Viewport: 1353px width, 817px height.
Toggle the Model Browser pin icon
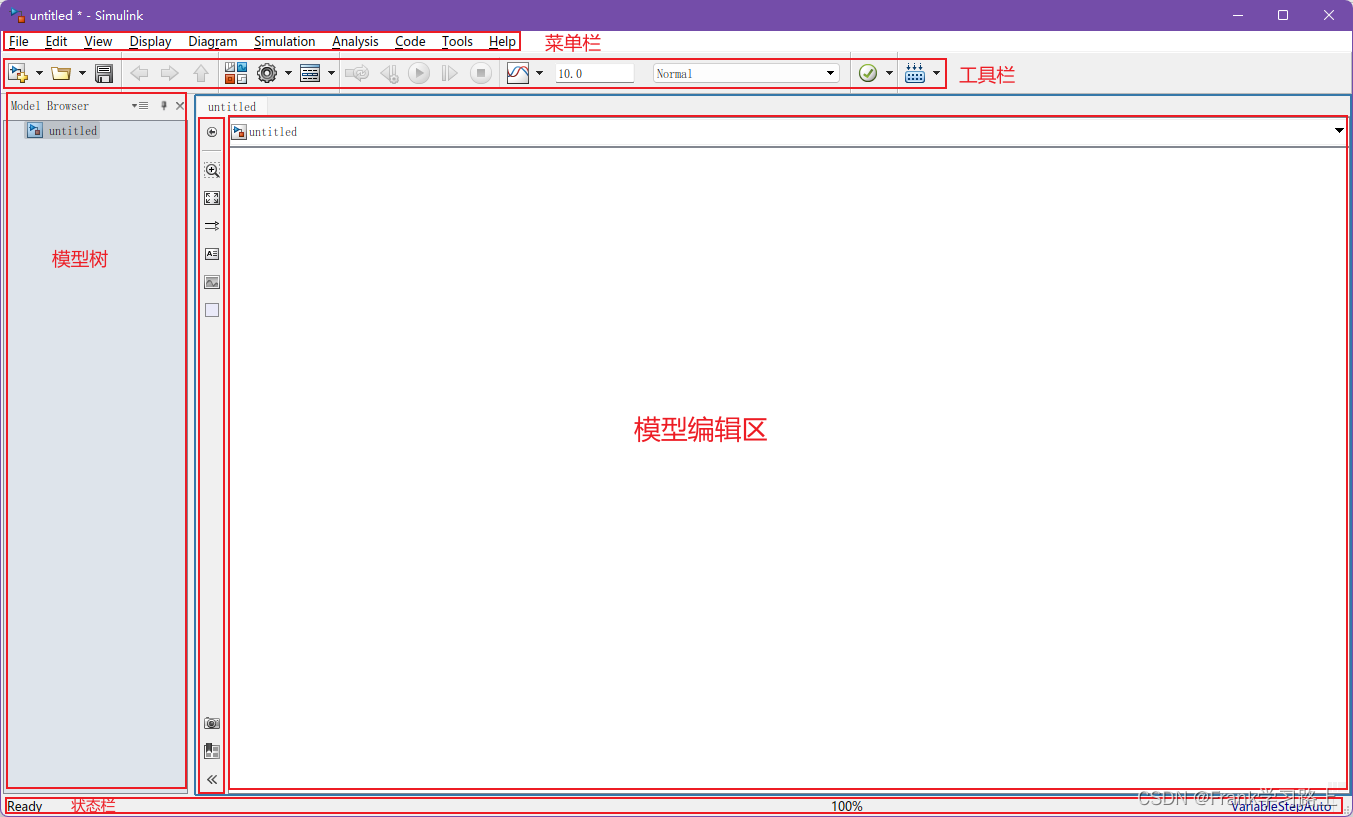tap(163, 104)
